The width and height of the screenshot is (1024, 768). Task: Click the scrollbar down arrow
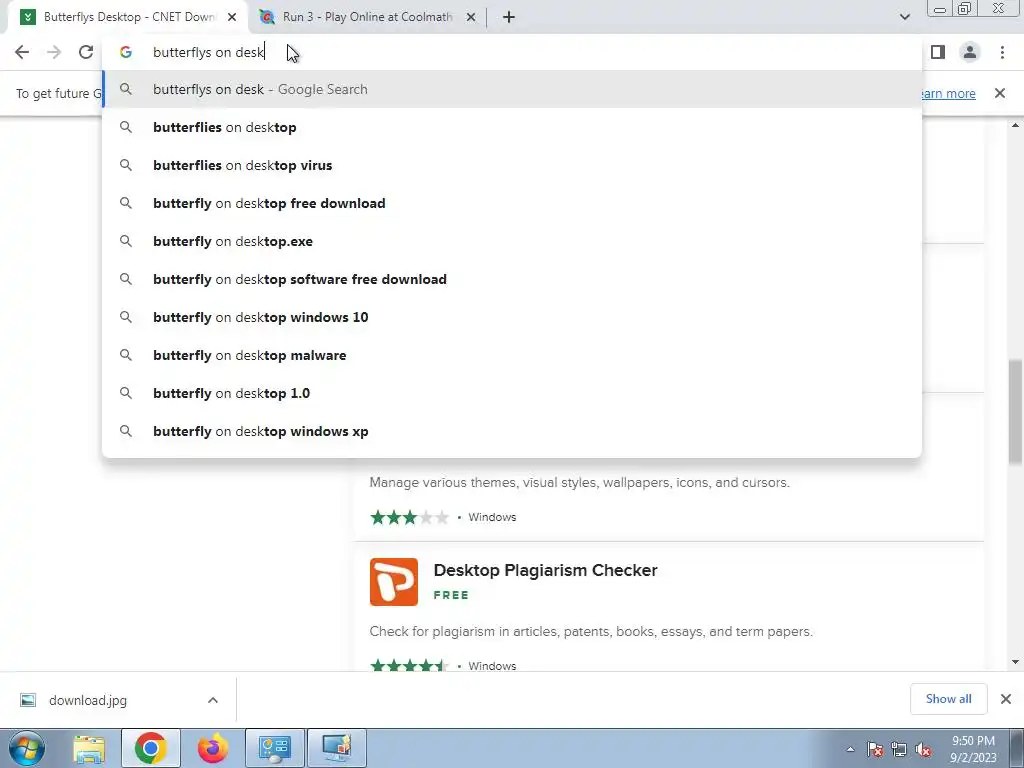(x=1016, y=662)
